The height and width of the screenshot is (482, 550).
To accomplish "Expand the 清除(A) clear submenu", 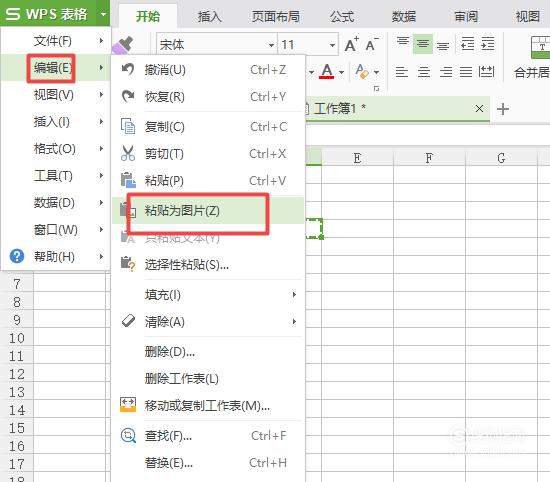I will (x=208, y=322).
